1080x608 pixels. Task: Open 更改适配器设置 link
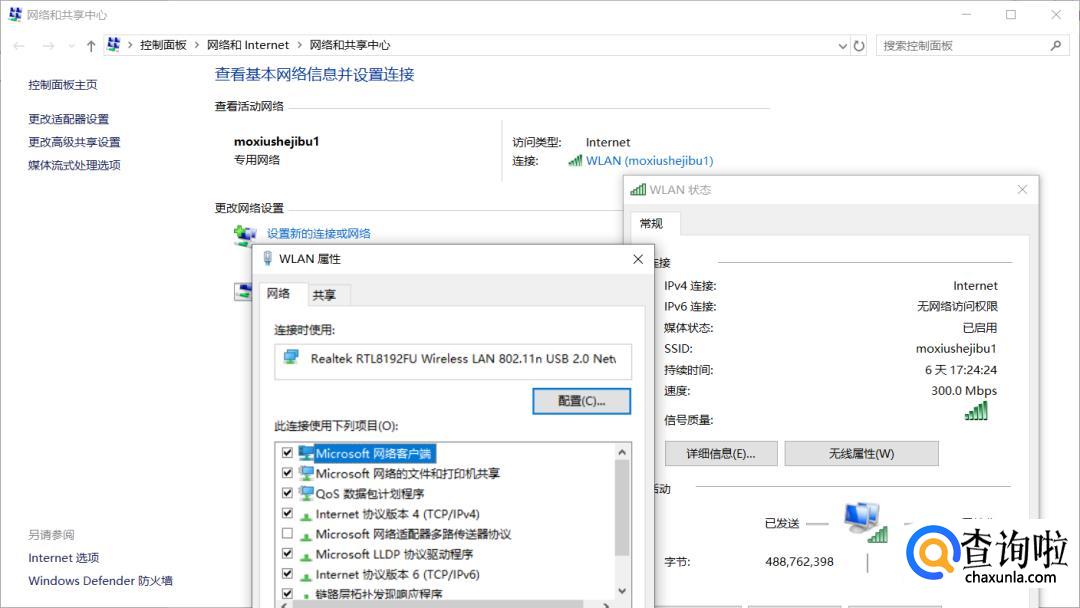click(x=69, y=119)
